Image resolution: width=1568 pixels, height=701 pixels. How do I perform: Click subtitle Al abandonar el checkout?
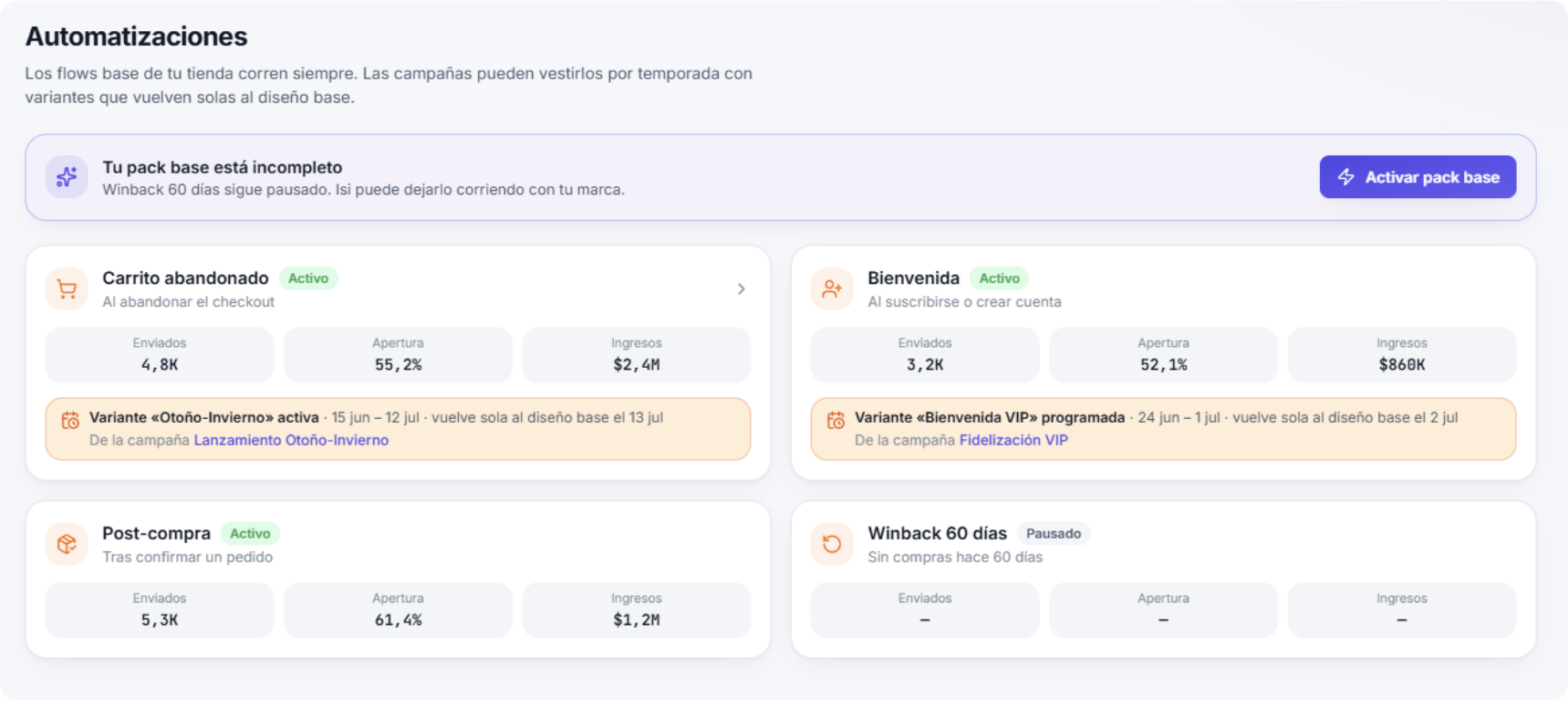[188, 302]
